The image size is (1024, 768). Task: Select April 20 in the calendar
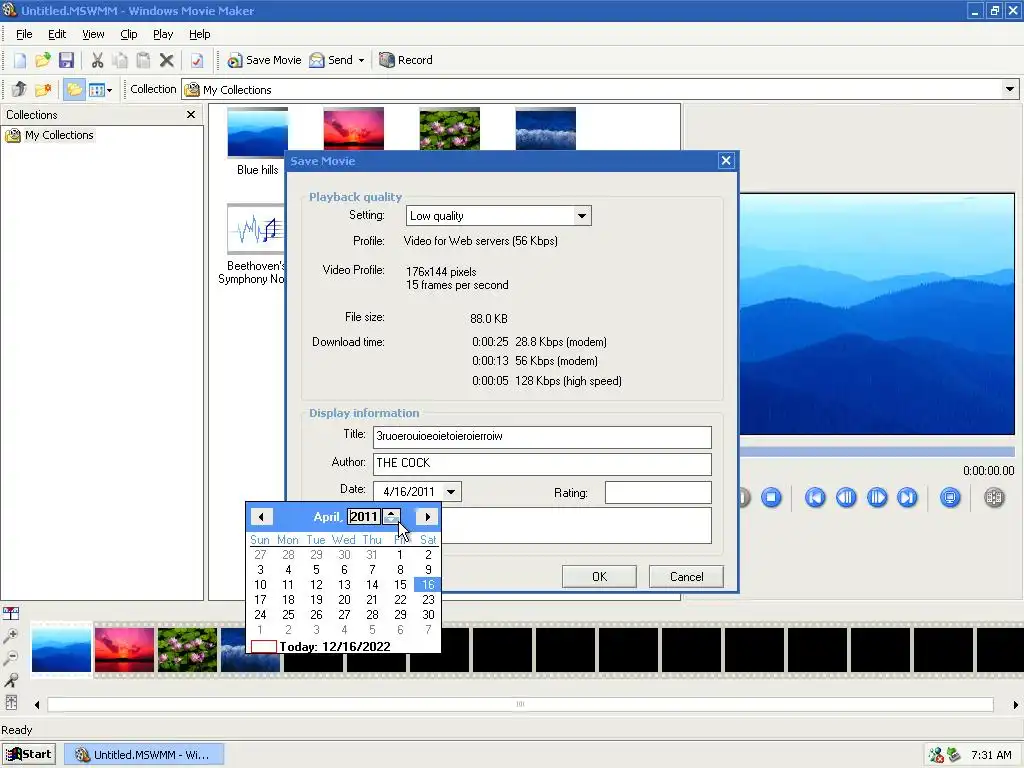click(x=344, y=600)
